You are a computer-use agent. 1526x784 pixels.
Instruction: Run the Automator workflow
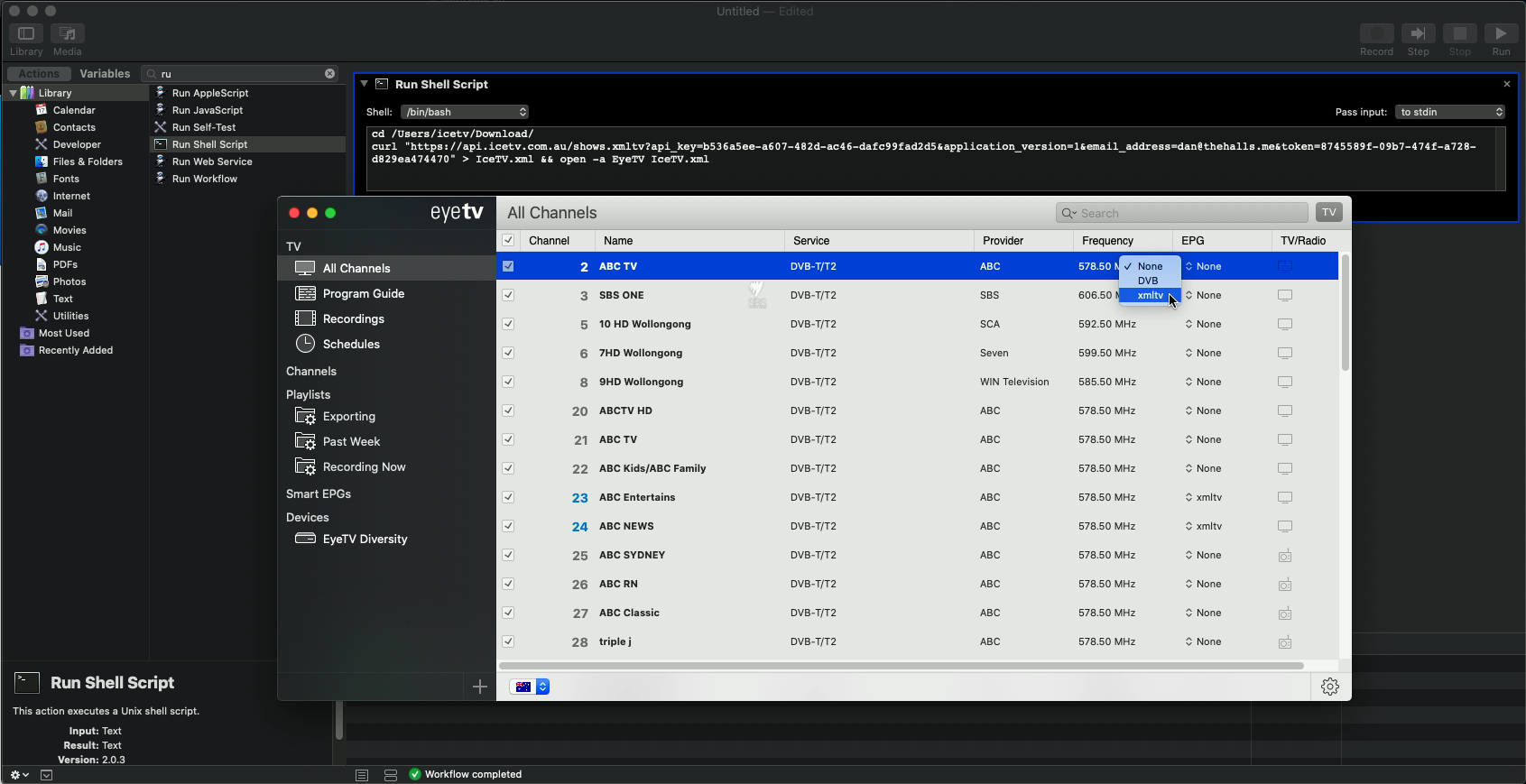(x=1501, y=33)
